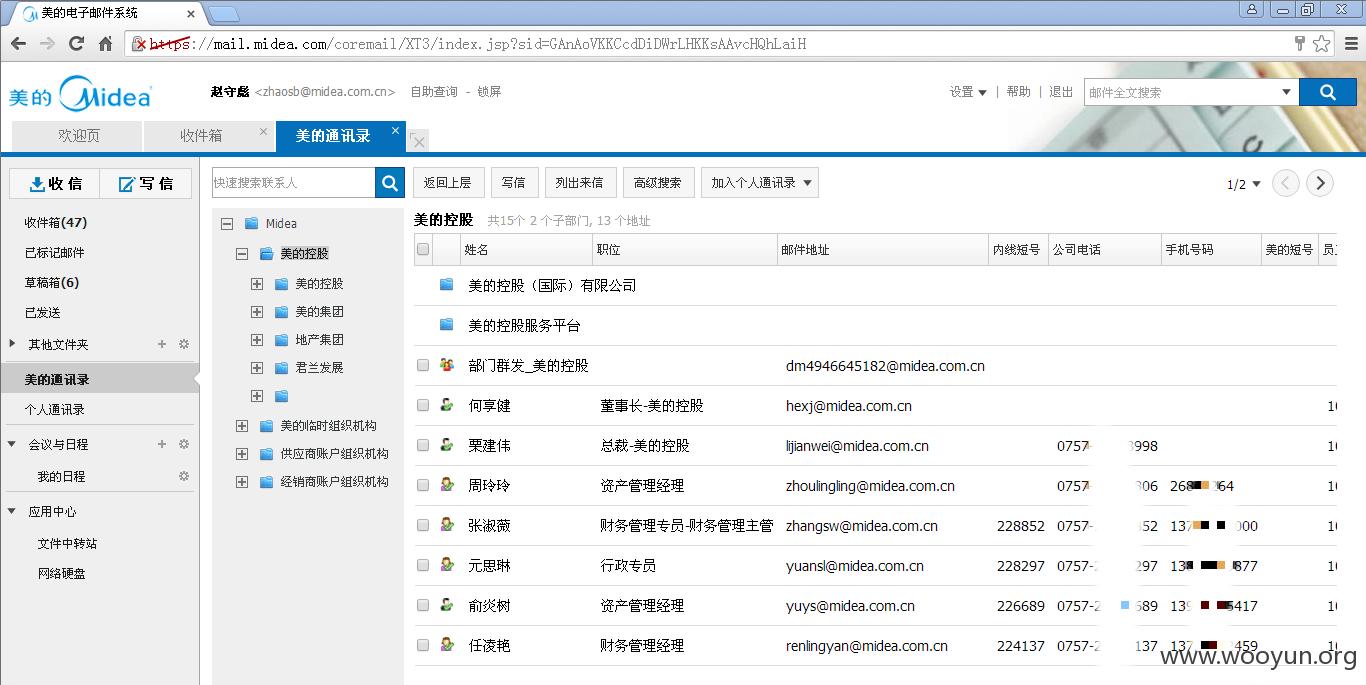Collapse the 美的控股 parent tree node
This screenshot has height=685, width=1366.
(242, 254)
